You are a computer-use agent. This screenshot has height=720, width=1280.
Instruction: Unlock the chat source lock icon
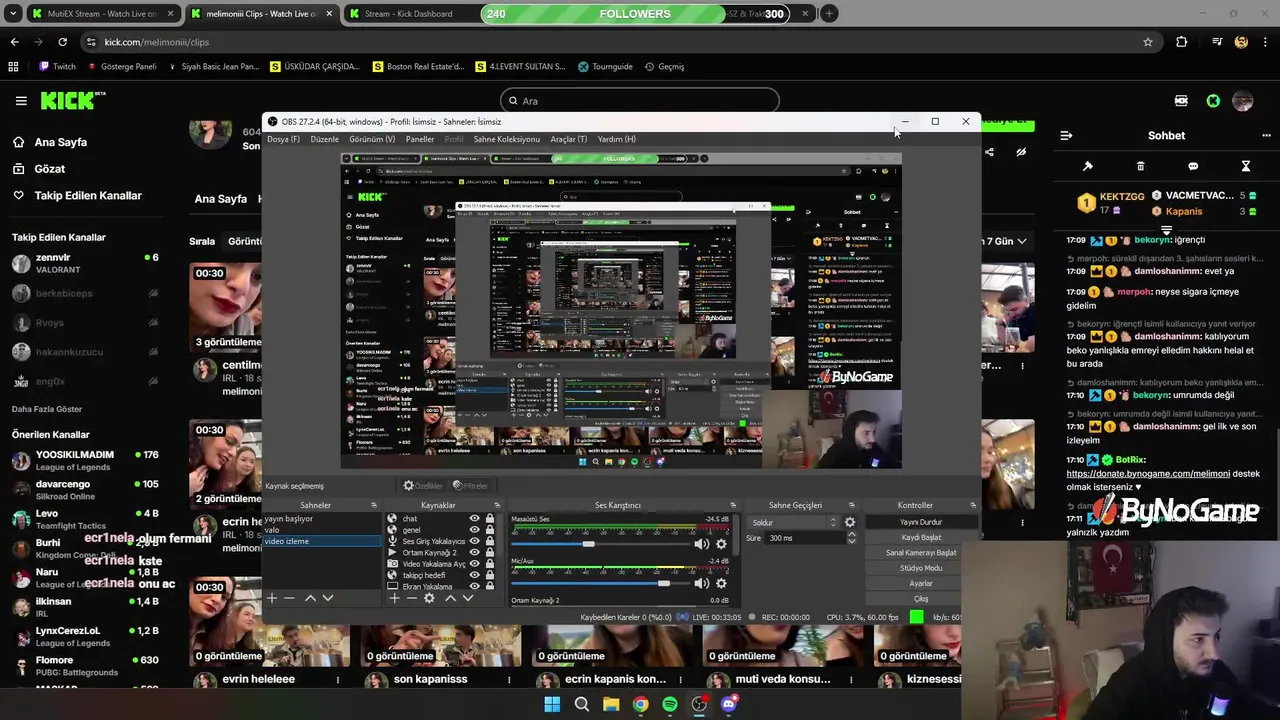(x=489, y=519)
